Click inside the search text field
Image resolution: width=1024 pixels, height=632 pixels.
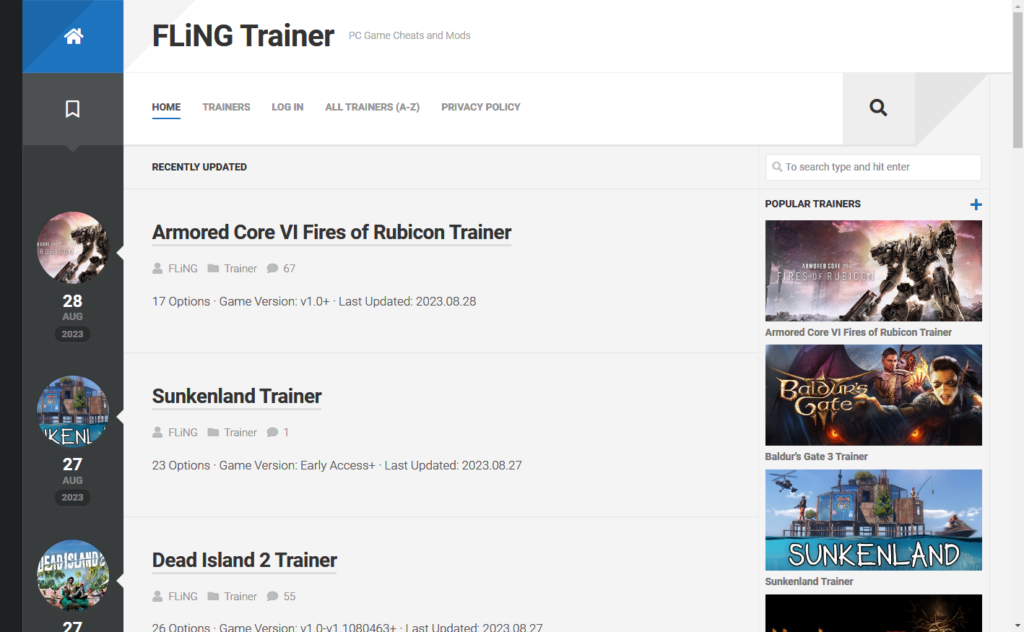point(873,167)
